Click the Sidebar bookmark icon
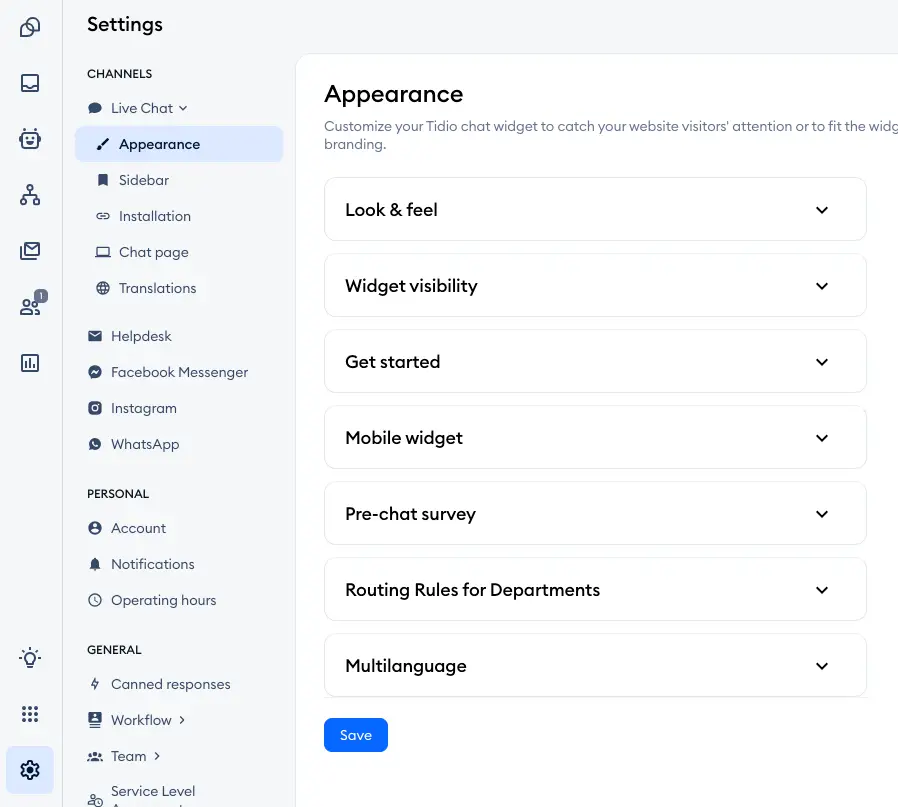 pos(103,180)
